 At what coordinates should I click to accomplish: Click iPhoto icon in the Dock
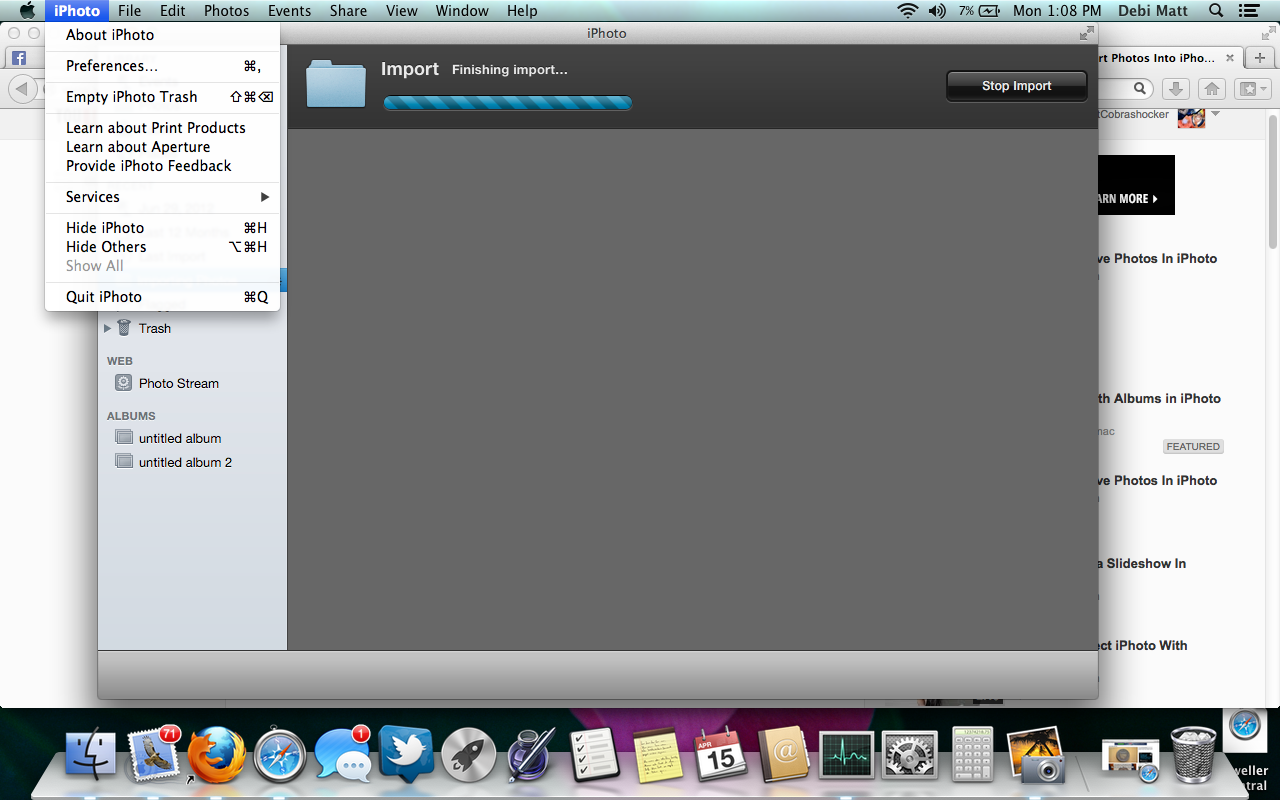1035,754
